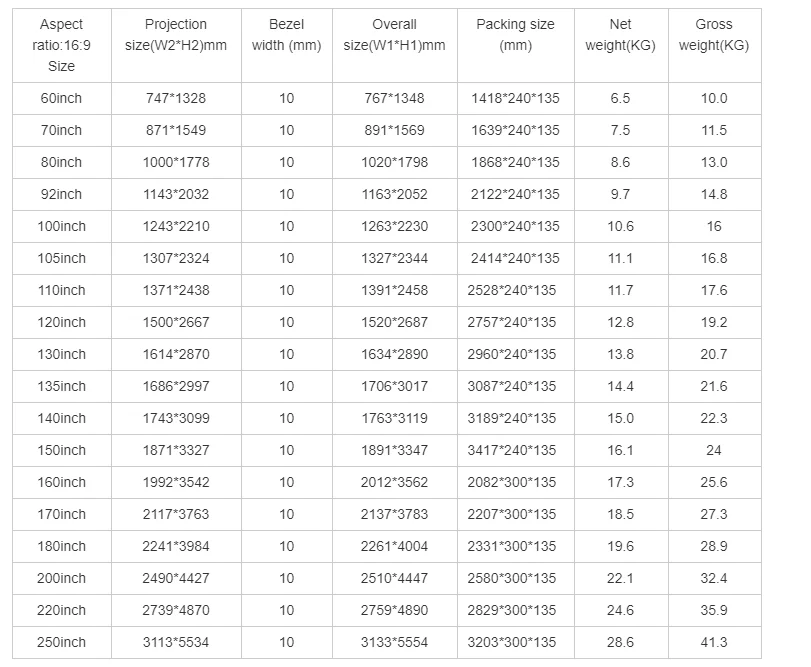Click the Overall size column header
811x667 pixels.
coord(394,35)
